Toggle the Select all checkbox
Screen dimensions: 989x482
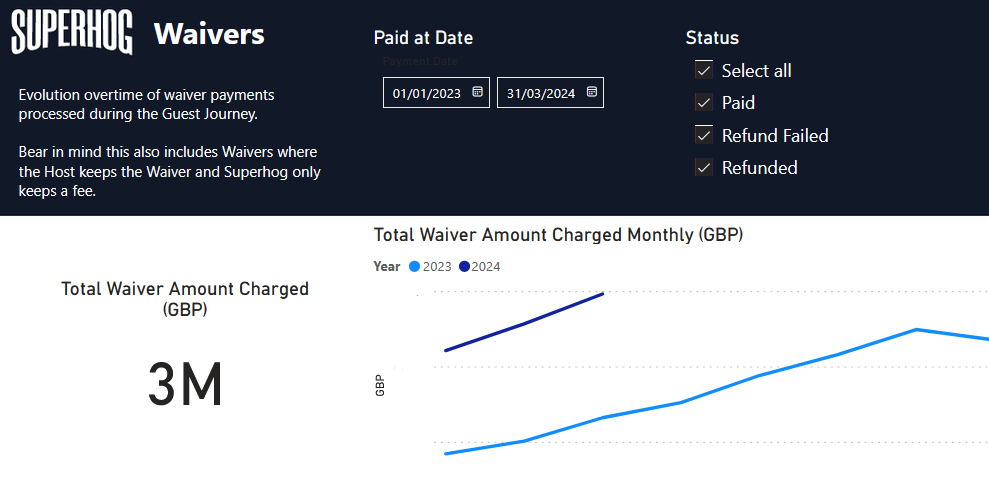click(704, 70)
